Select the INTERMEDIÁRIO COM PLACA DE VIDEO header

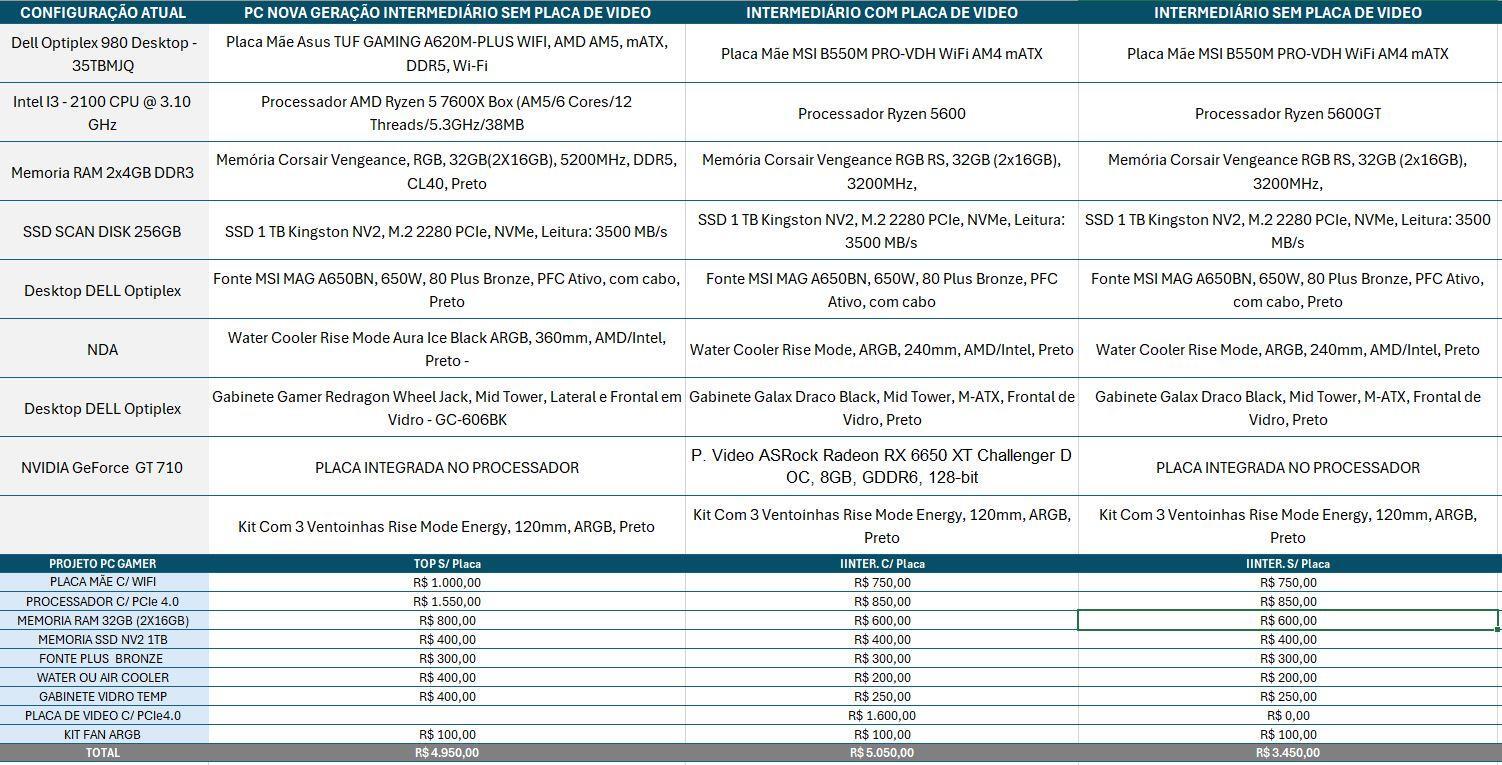tap(882, 12)
